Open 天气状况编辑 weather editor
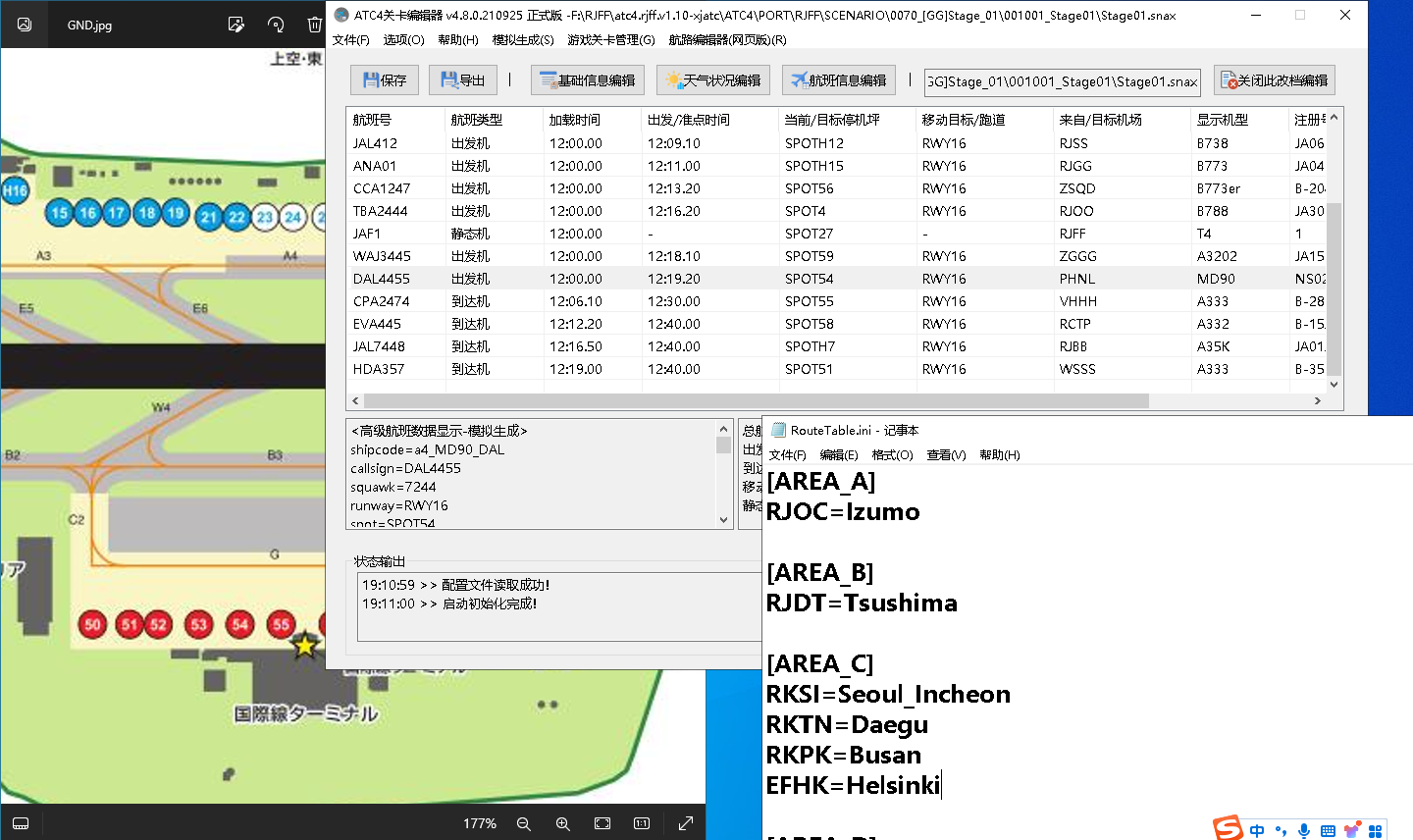The image size is (1413, 840). tap(713, 80)
